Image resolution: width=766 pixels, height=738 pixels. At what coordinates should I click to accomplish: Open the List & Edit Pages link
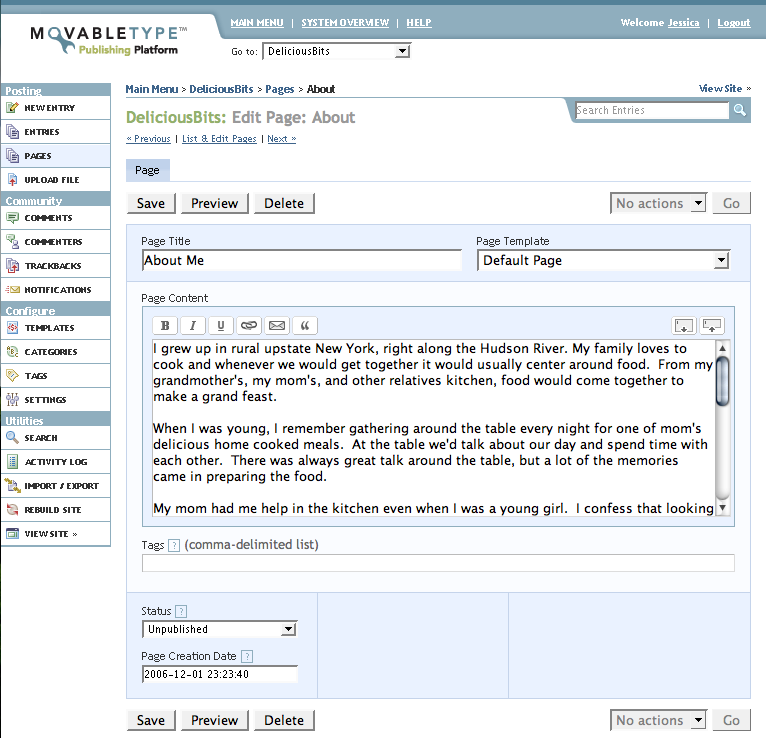[219, 139]
